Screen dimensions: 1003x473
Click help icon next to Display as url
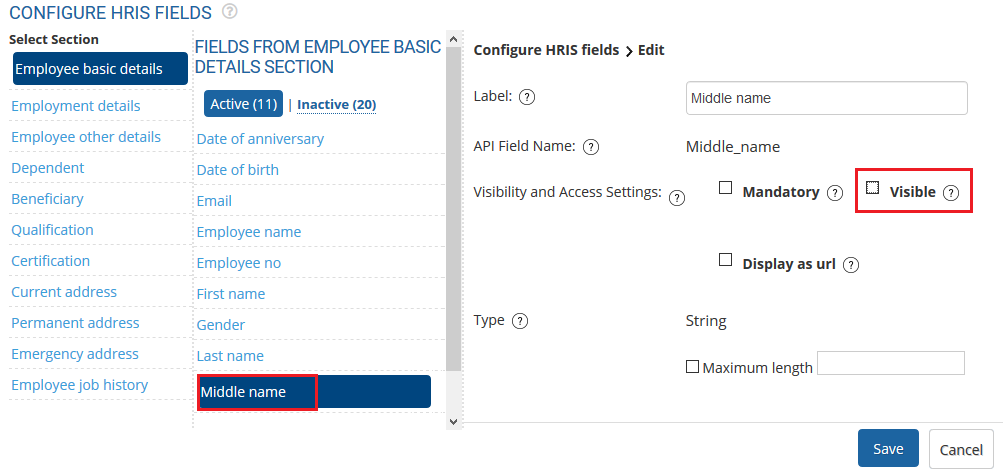(x=851, y=265)
